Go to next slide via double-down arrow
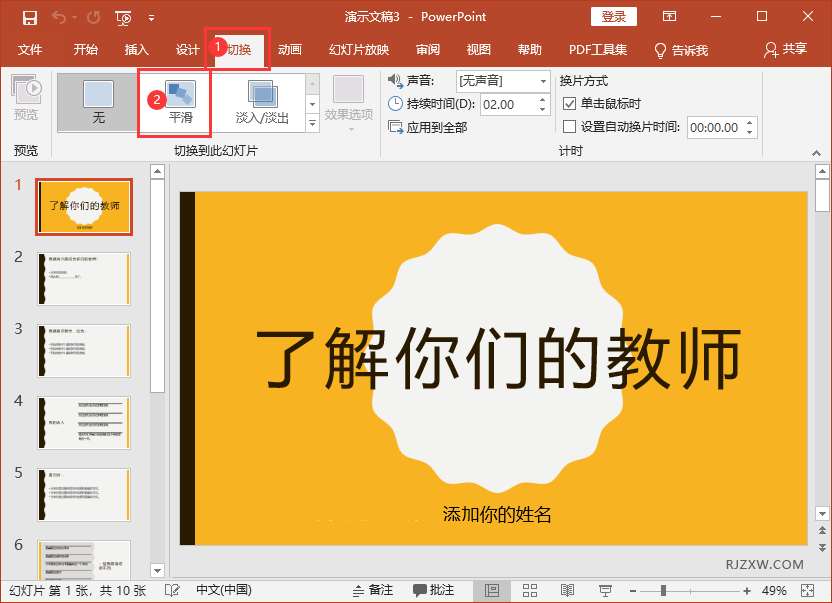 (x=822, y=547)
